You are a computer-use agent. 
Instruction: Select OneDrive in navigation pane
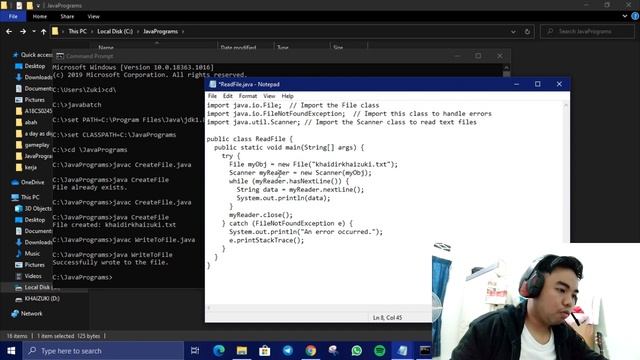32,182
